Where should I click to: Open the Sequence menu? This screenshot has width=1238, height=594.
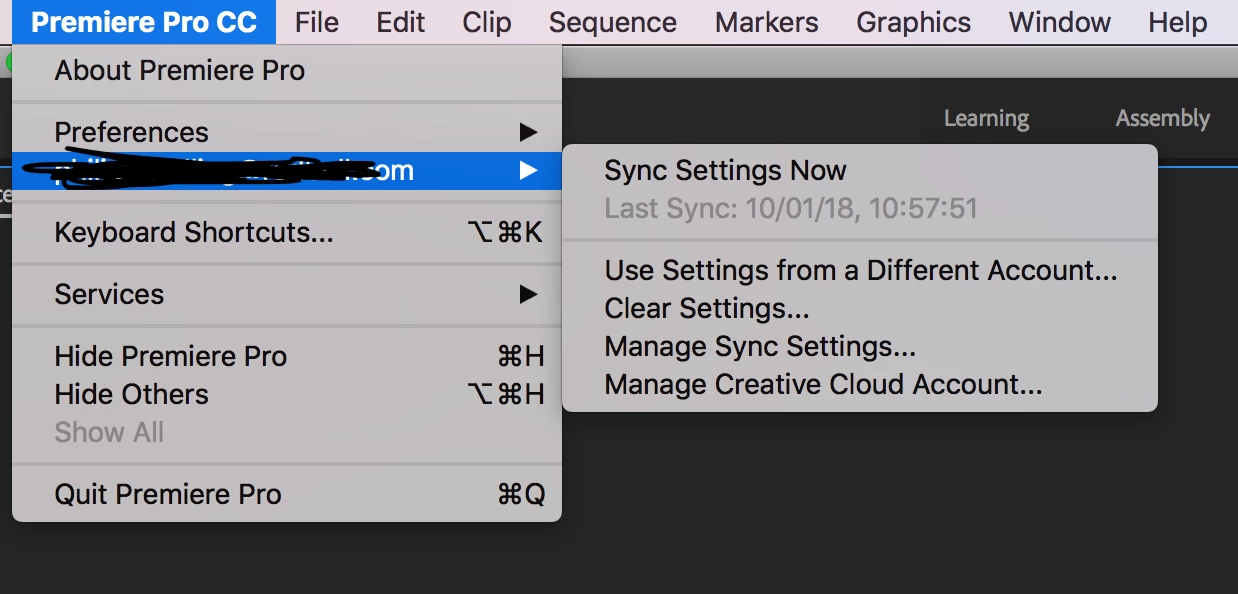[x=613, y=22]
